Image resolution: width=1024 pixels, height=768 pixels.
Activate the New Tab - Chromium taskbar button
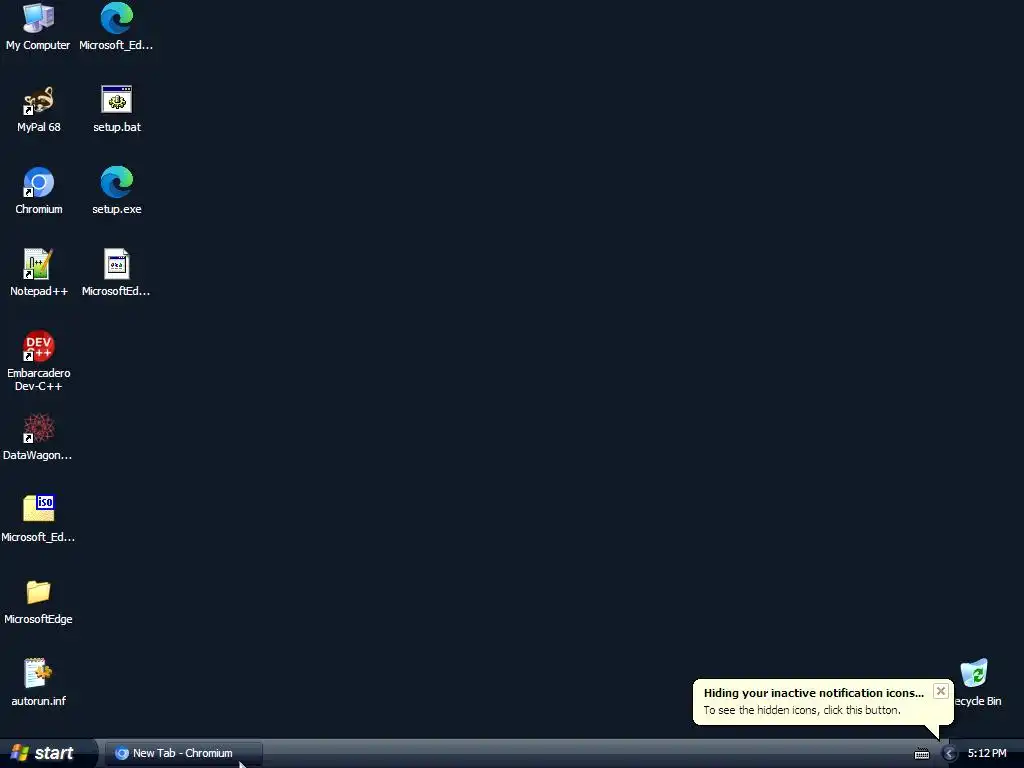(x=184, y=753)
